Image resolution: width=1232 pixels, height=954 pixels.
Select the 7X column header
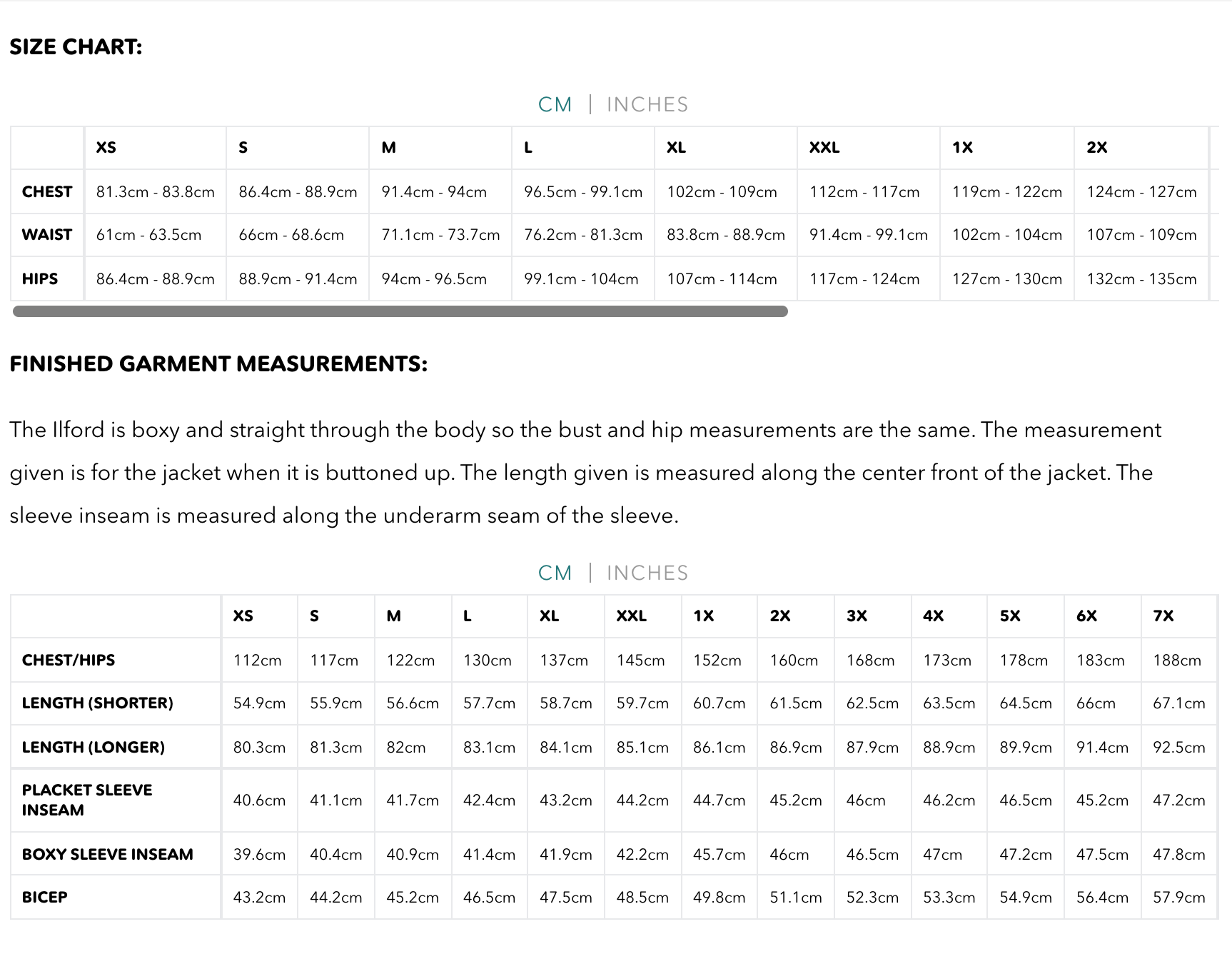tap(1163, 616)
